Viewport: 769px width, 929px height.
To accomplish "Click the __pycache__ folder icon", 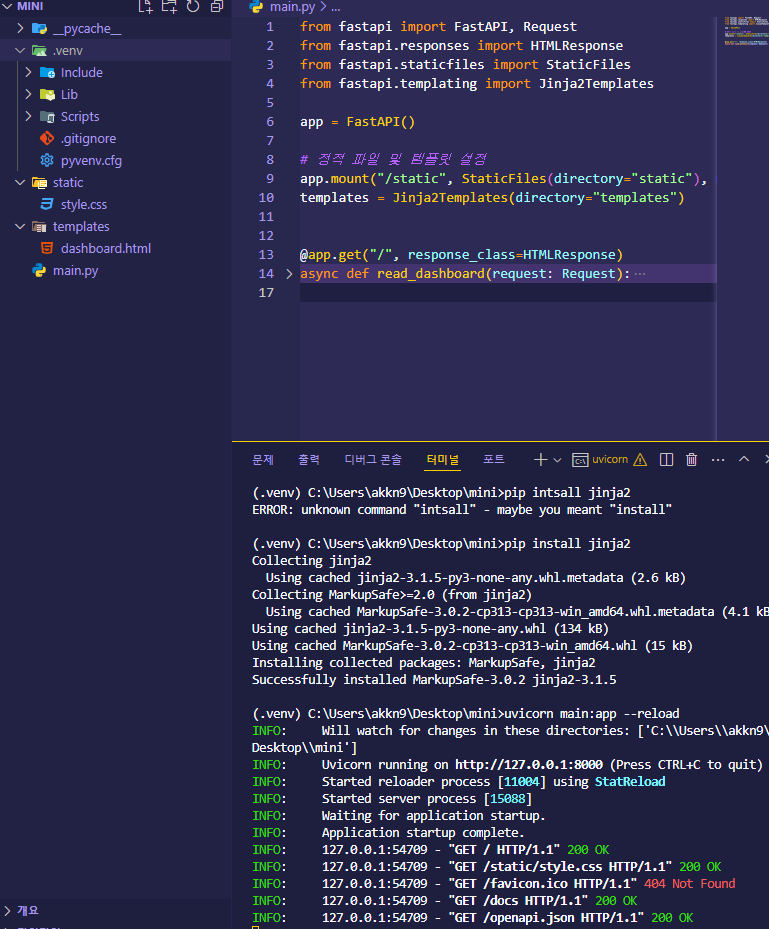I will click(39, 28).
